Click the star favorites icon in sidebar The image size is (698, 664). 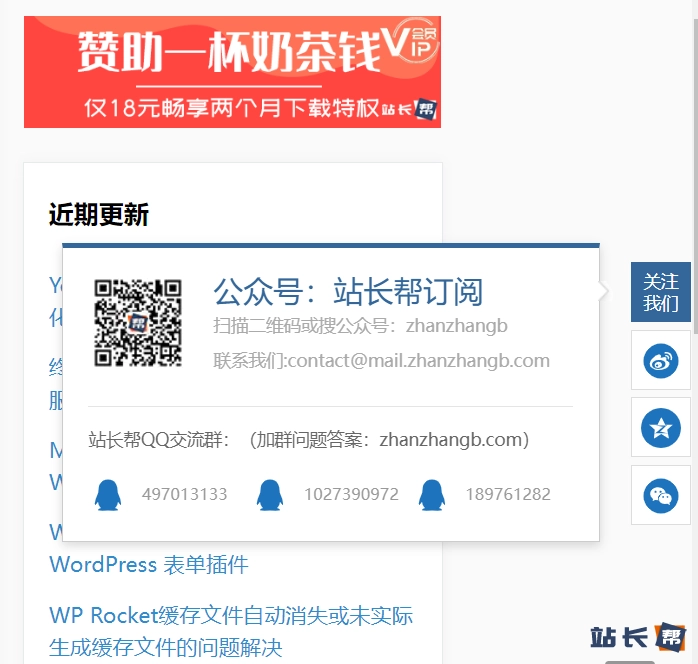click(661, 428)
